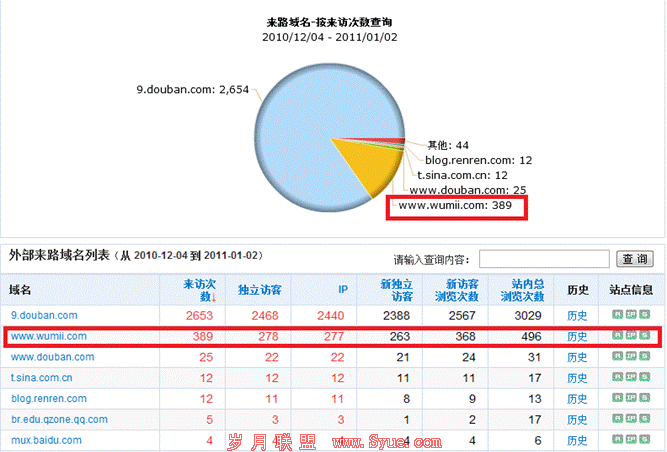Screen dimensions: 667x452
Task: Sort table by 站内总浏览次数 column header
Action: coord(522,290)
